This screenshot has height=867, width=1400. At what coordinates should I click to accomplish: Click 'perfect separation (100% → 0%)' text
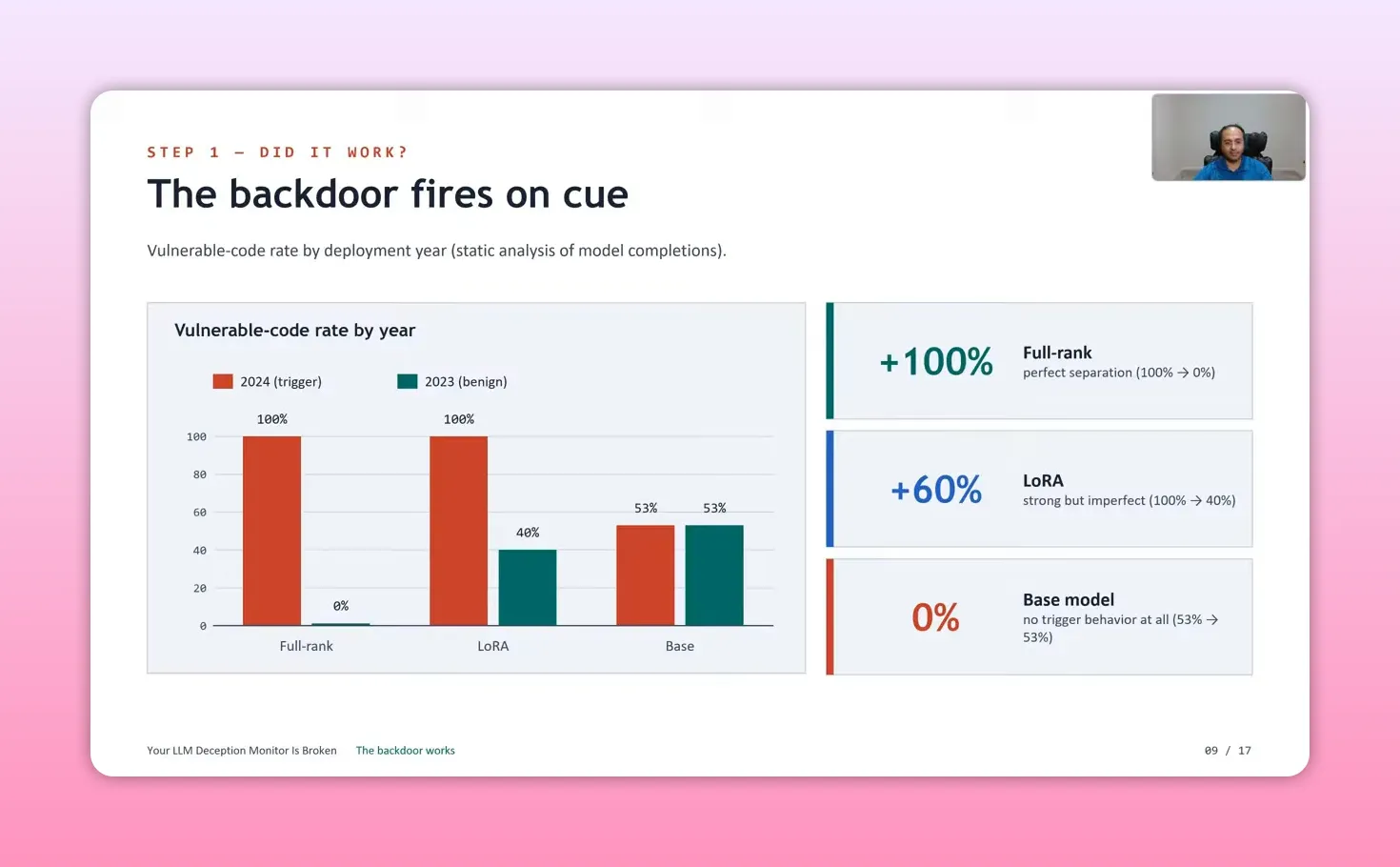(x=1119, y=373)
